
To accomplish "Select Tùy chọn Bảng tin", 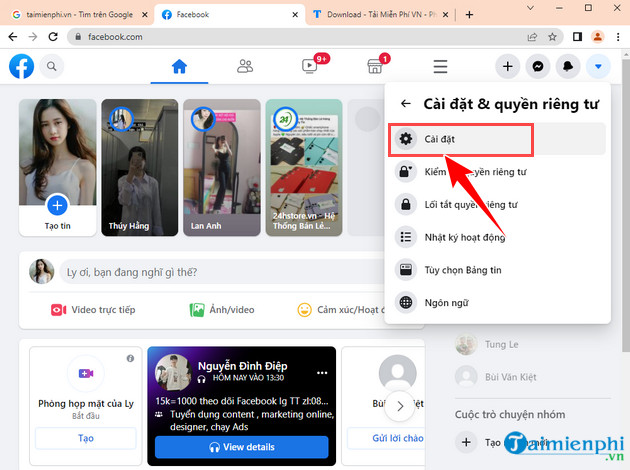I will pos(498,270).
